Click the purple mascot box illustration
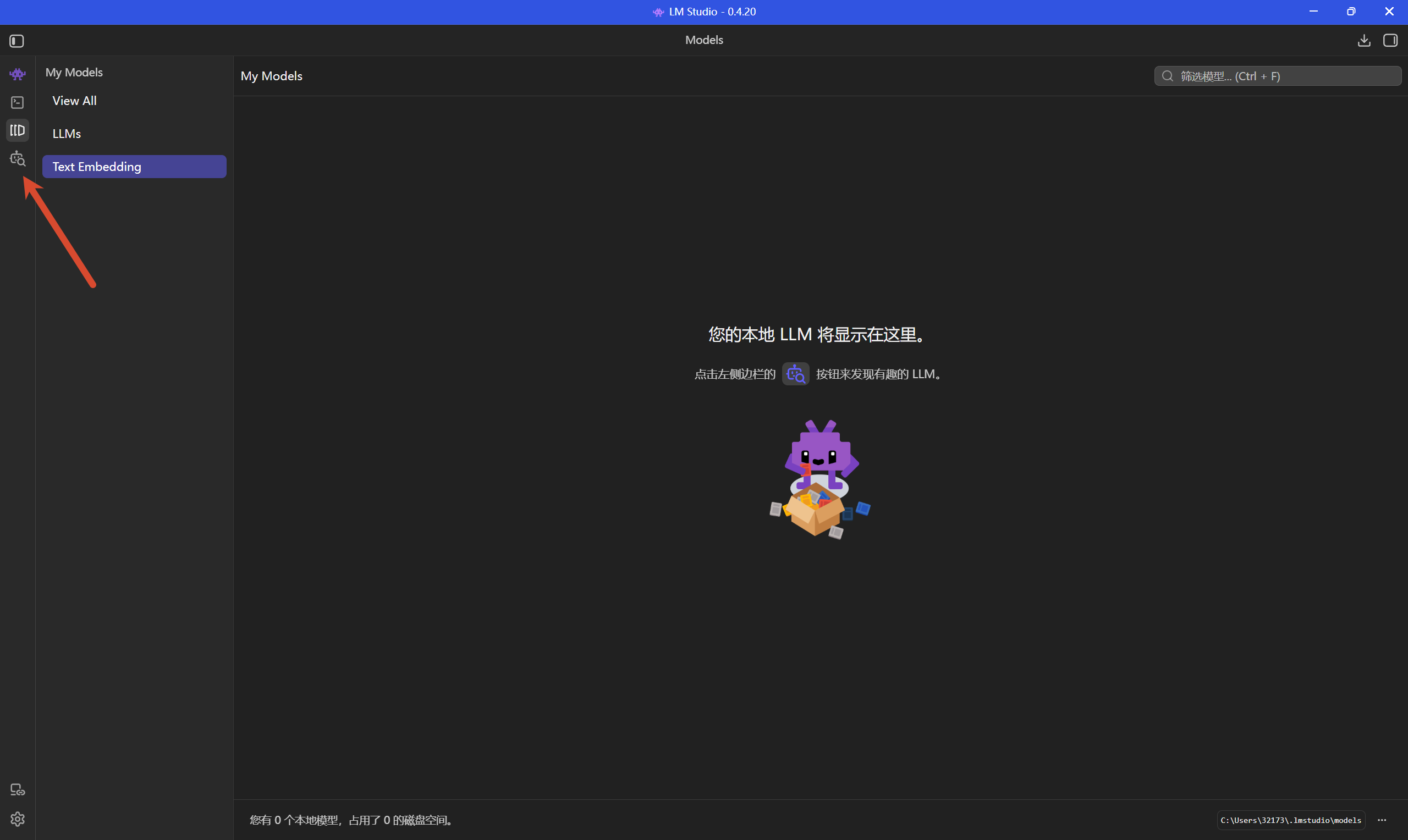Image resolution: width=1408 pixels, height=840 pixels. 819,479
